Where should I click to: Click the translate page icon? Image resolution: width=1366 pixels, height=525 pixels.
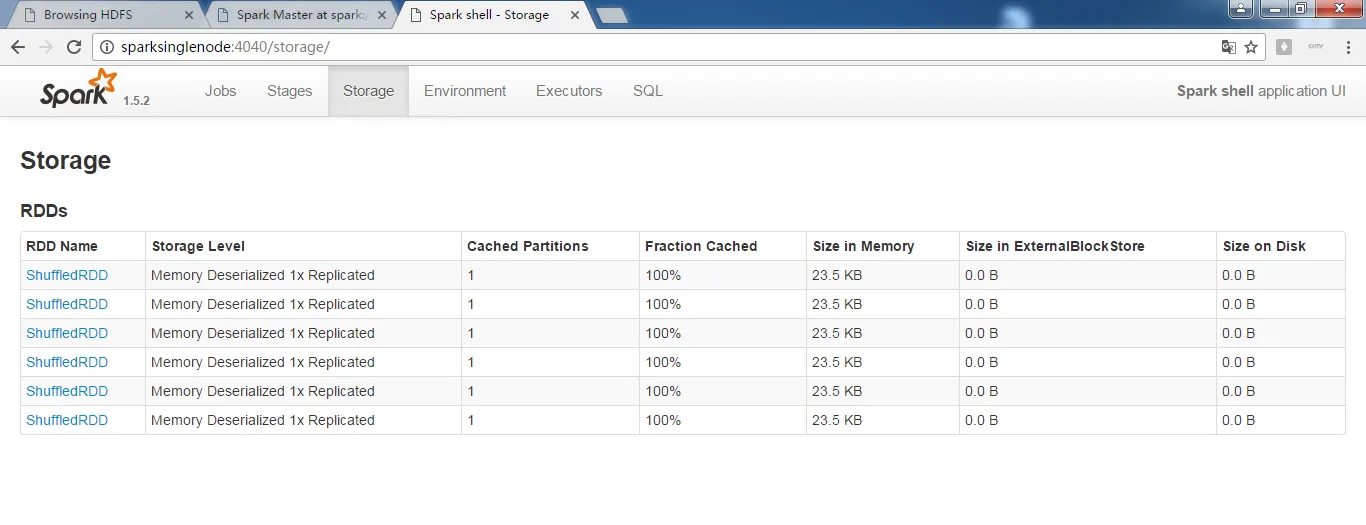click(1228, 47)
